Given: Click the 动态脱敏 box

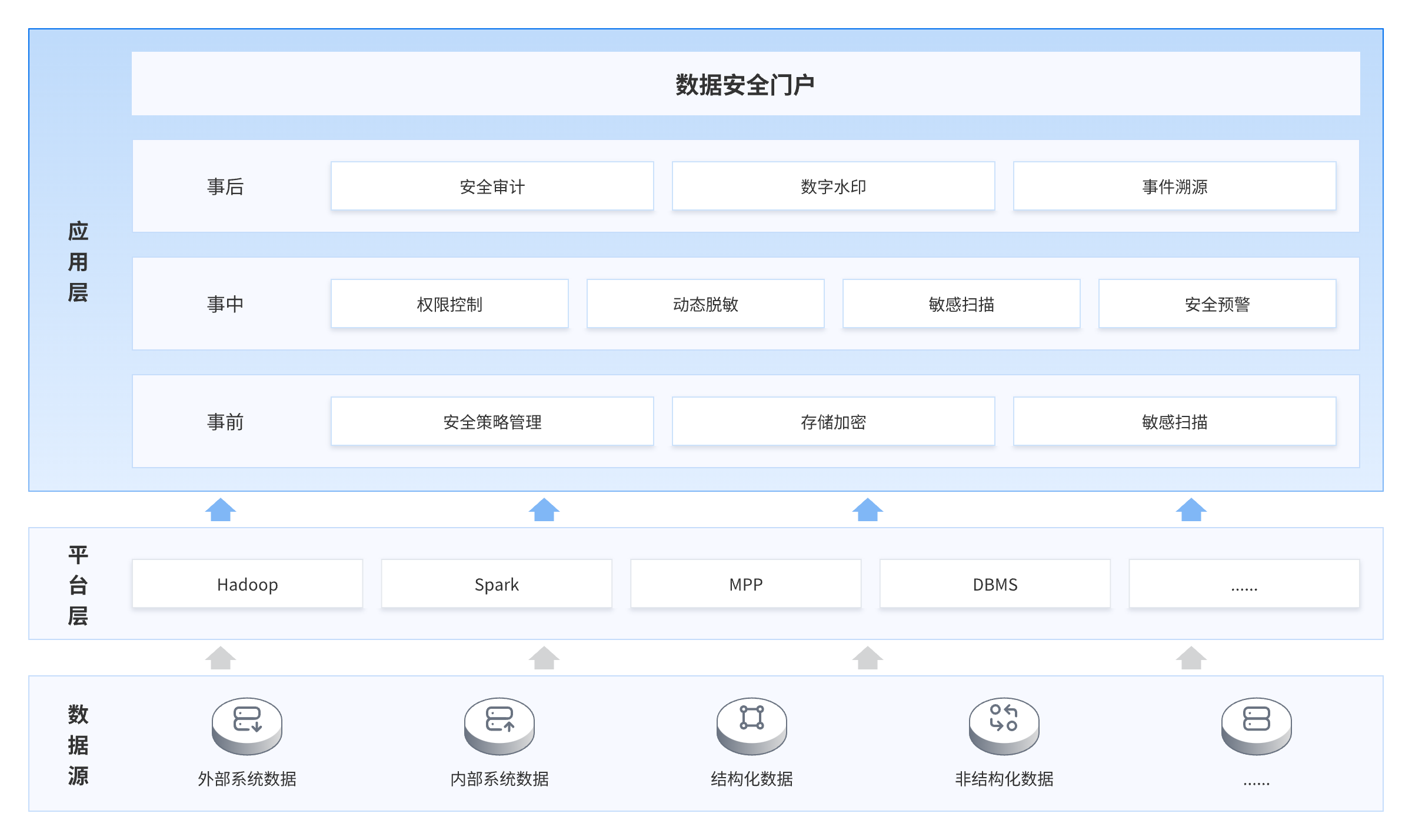Looking at the screenshot, I should (x=705, y=304).
